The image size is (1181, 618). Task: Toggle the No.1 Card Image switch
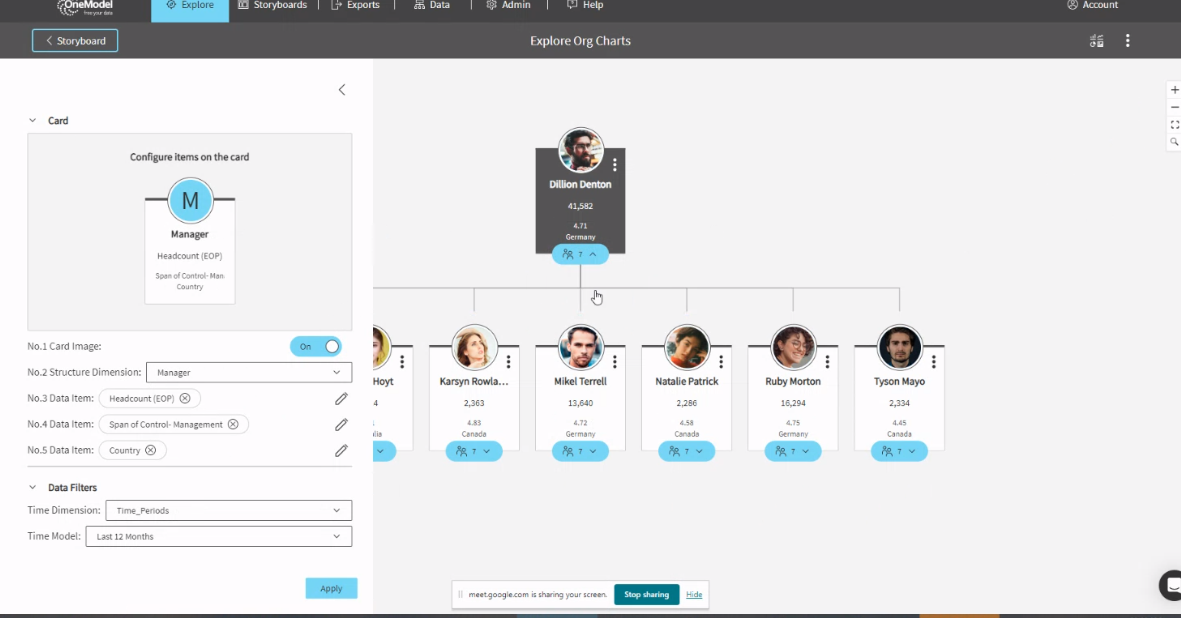(316, 346)
